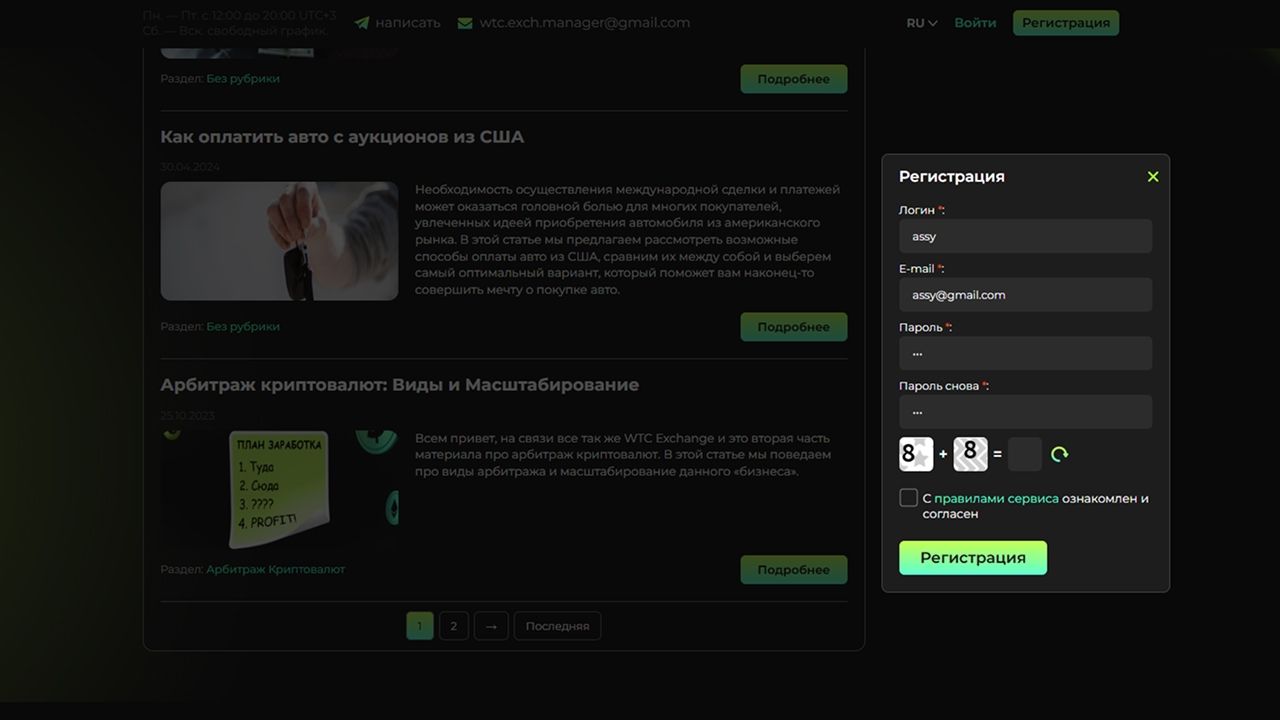Click the email envelope icon in header
Image resolution: width=1280 pixels, height=720 pixels.
click(465, 23)
